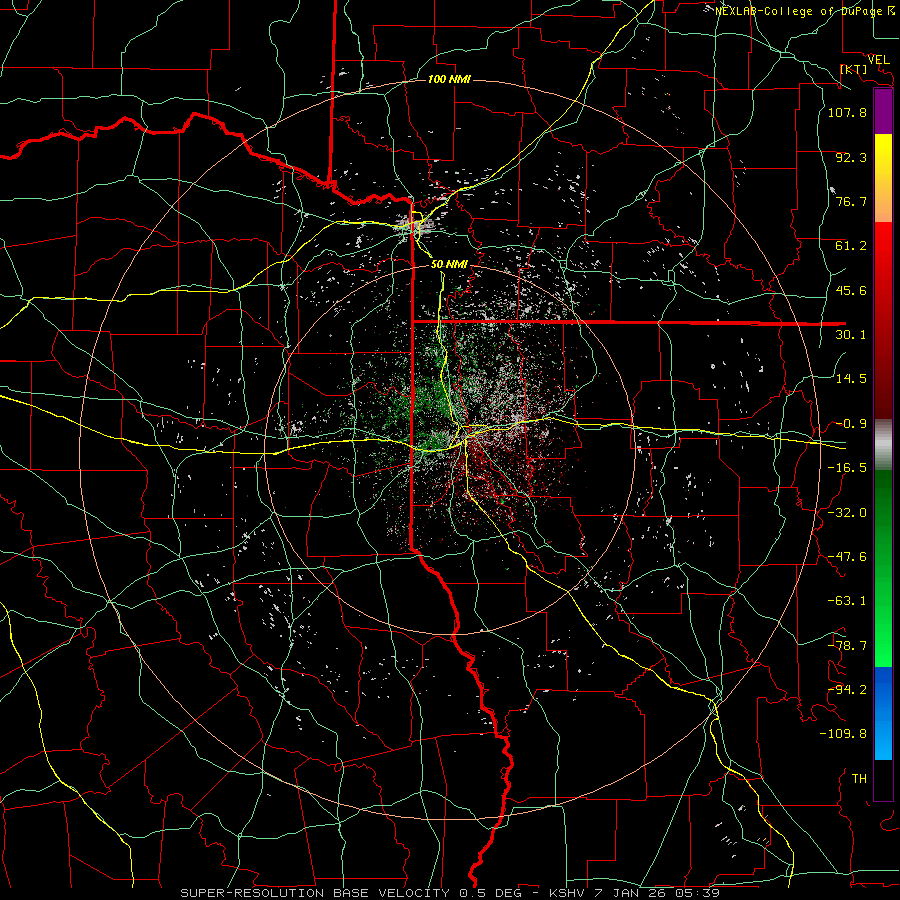Click the -94.2 scale value
This screenshot has width=900, height=900.
pos(847,690)
